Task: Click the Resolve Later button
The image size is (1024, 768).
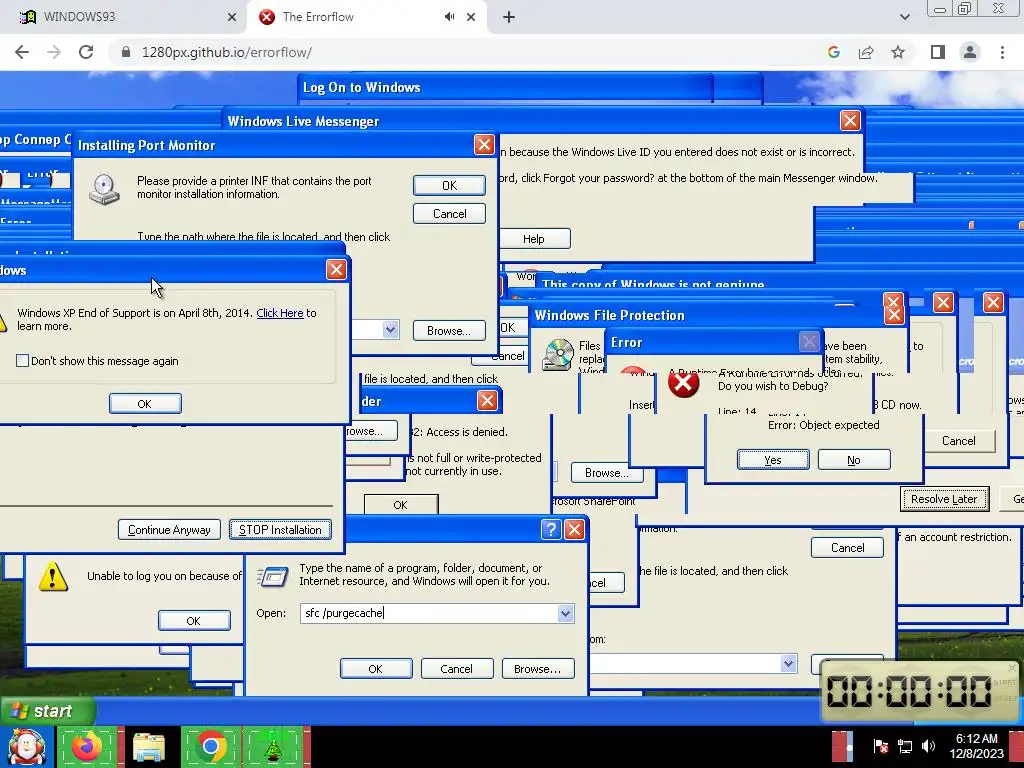Action: pyautogui.click(x=944, y=499)
